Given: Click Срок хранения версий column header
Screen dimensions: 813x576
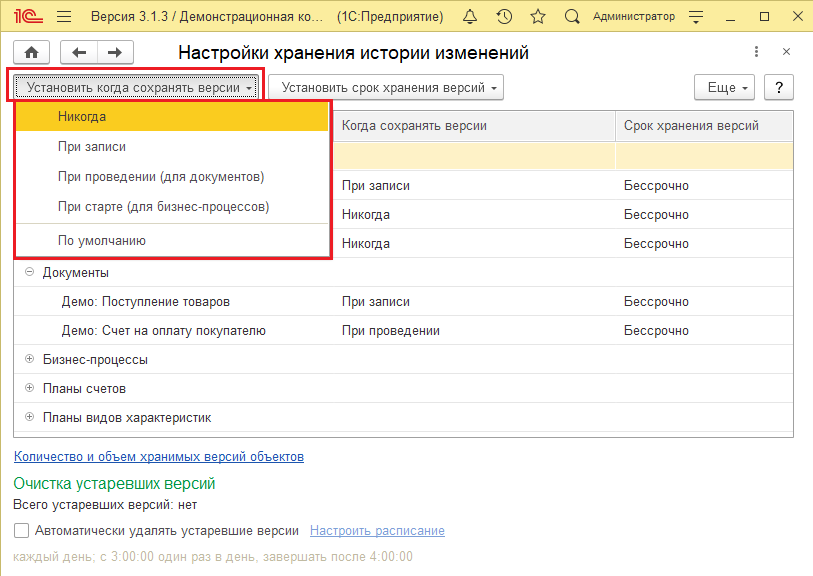Looking at the screenshot, I should pos(704,126).
